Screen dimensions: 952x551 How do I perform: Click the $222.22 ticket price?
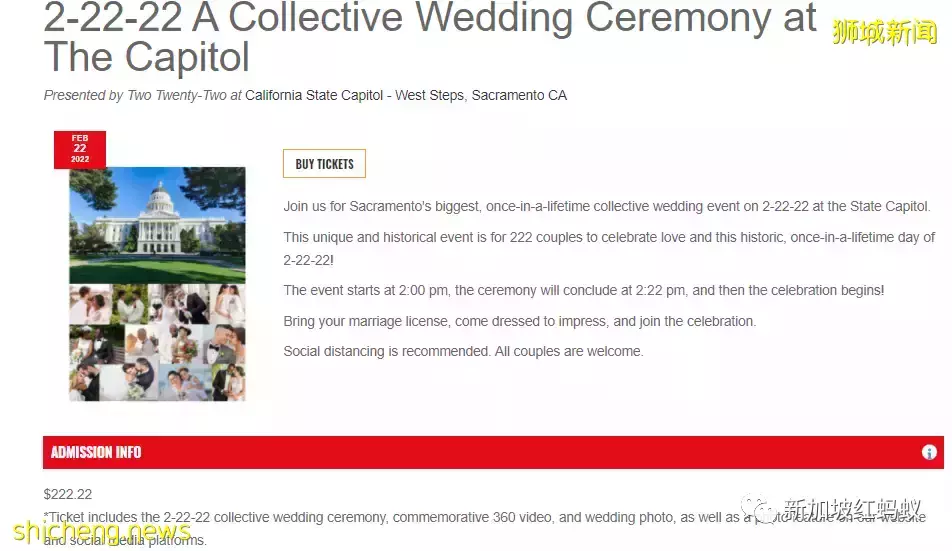pos(68,494)
